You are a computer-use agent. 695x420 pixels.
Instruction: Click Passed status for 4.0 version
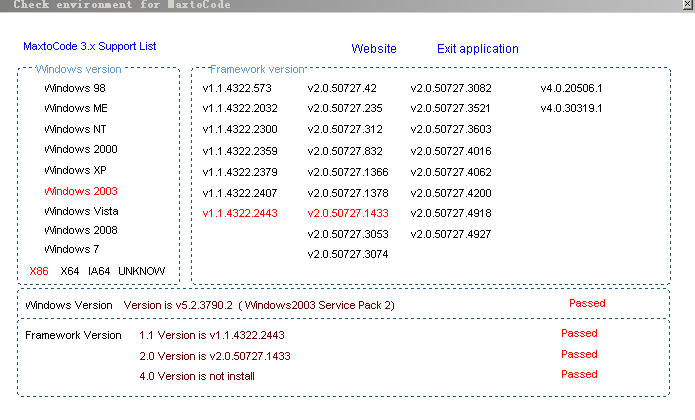[x=579, y=374]
